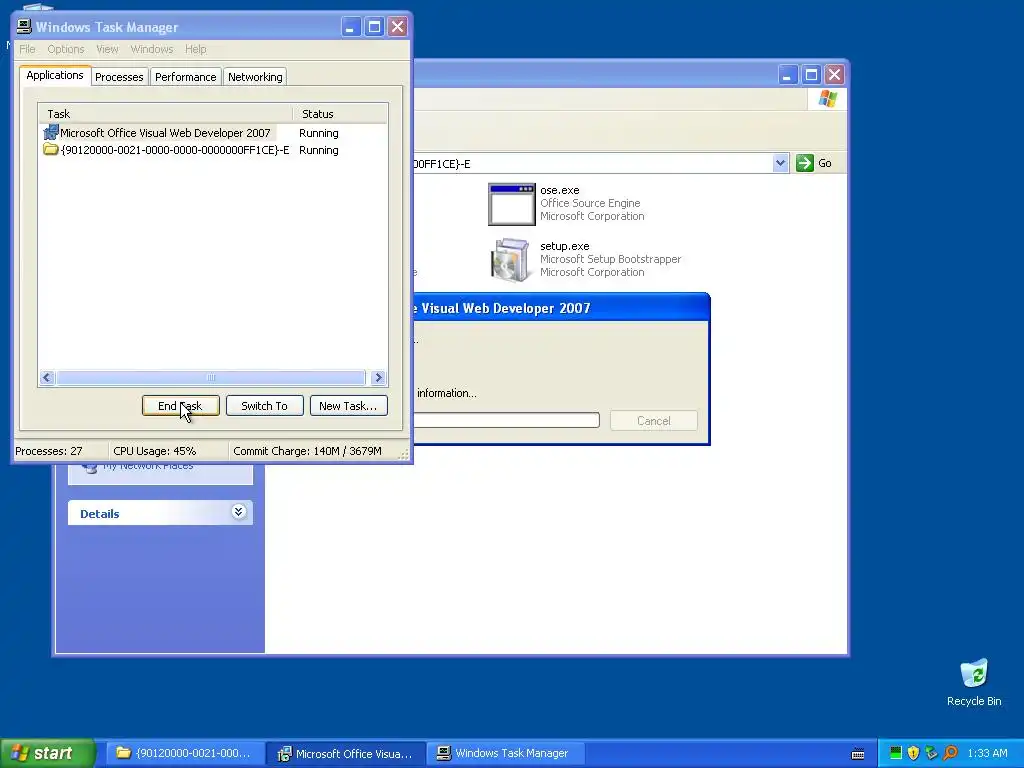
Task: Switch to the Performance tab
Action: [x=185, y=77]
